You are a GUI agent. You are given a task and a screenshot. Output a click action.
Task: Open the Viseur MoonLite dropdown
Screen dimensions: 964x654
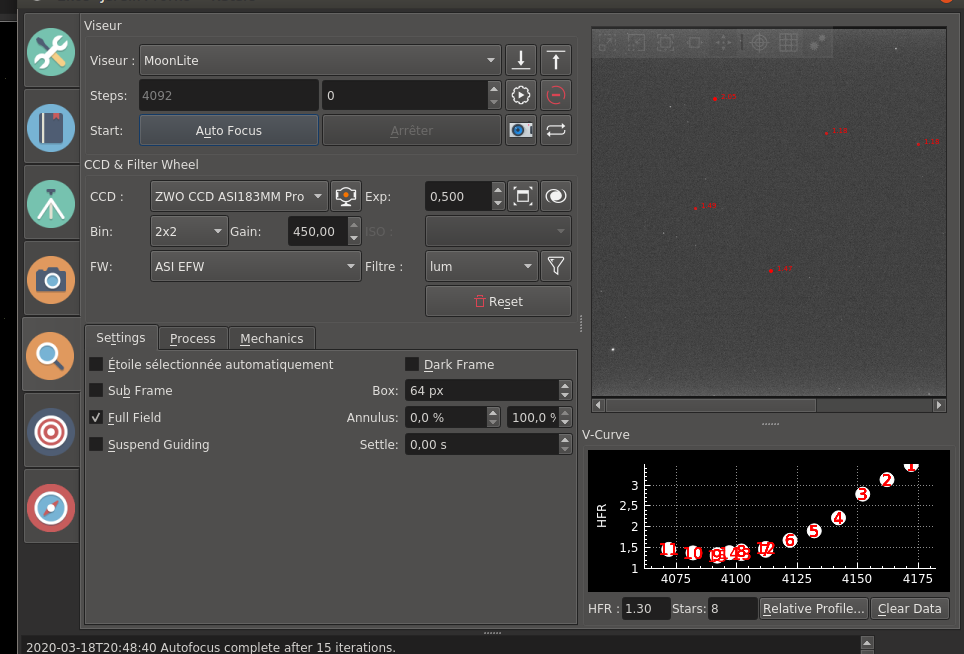[x=320, y=60]
